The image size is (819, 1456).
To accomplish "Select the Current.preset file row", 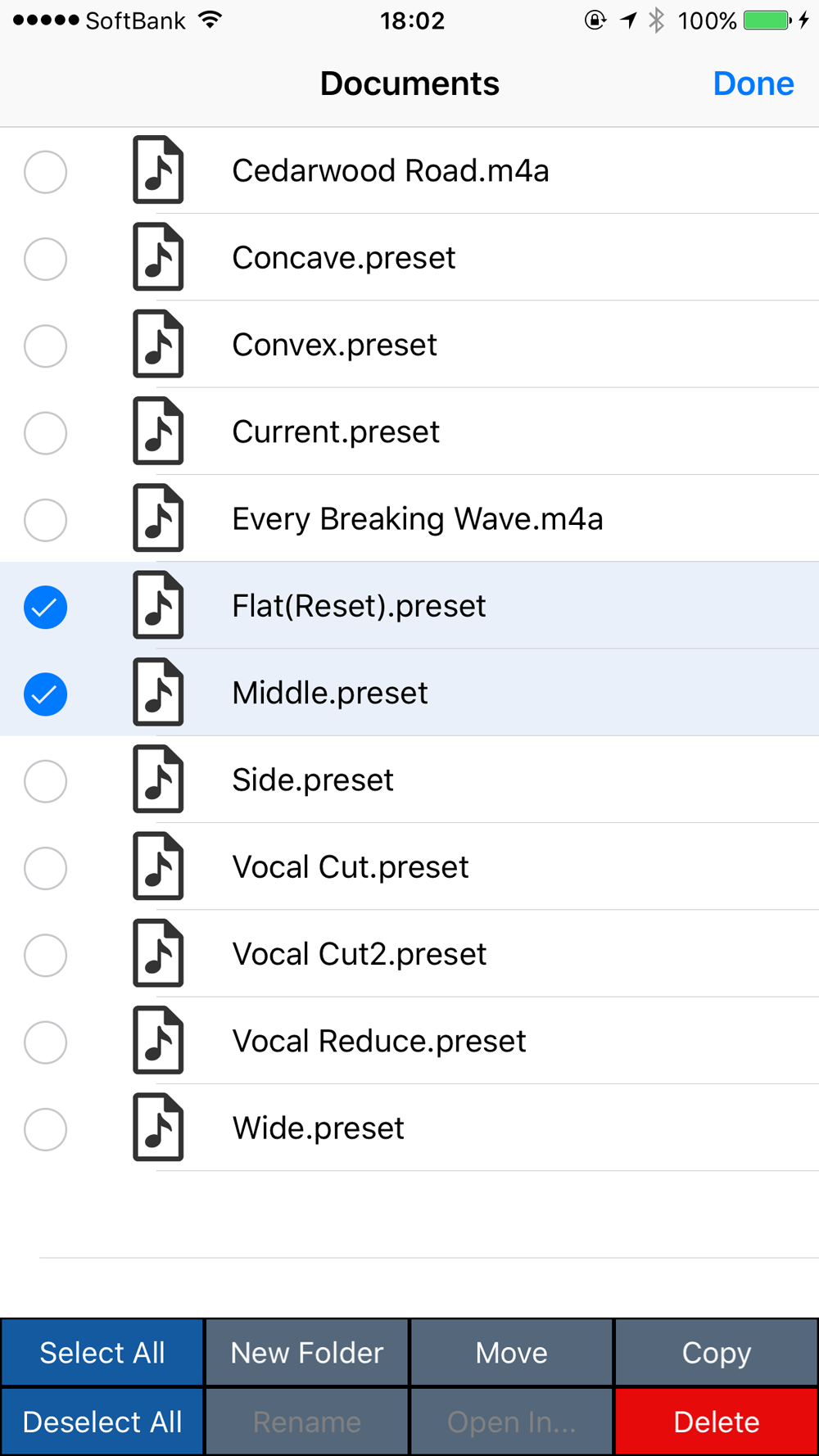I will (409, 432).
